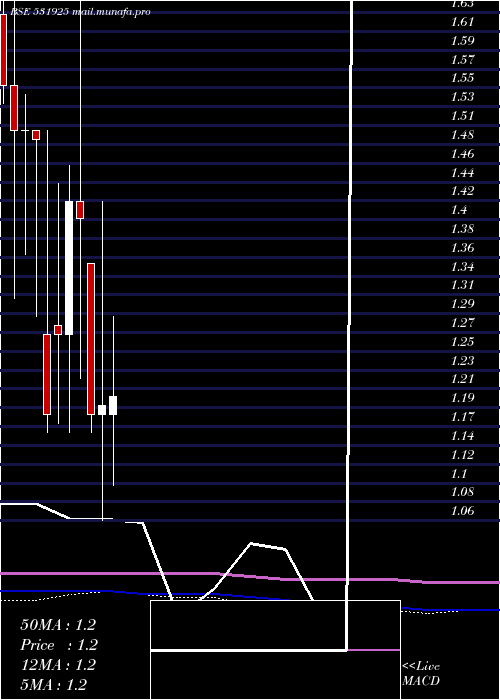
Task: Click the 1.14 price axis label
Action: pyautogui.click(x=463, y=436)
